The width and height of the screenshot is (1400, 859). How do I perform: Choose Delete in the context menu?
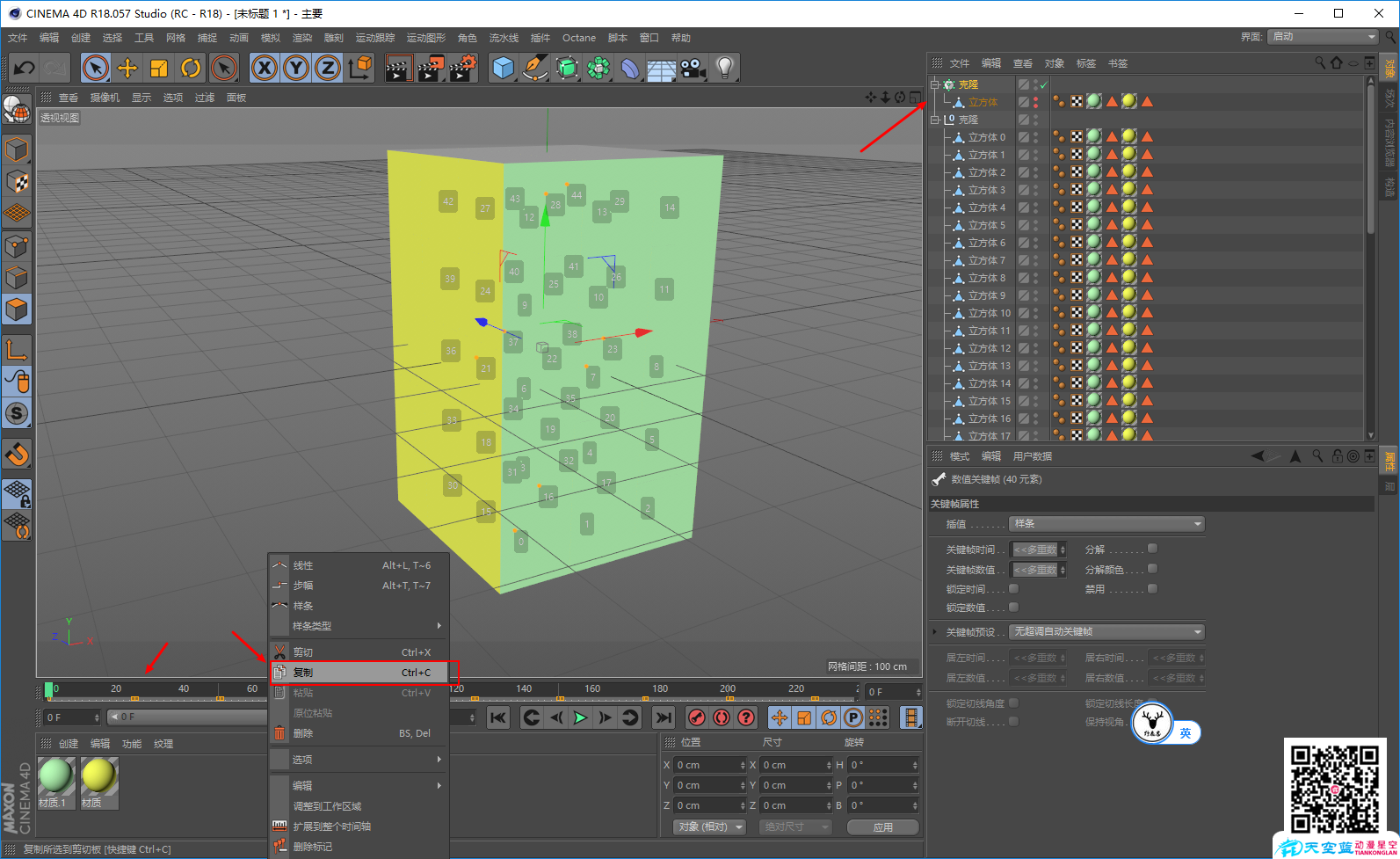click(359, 733)
